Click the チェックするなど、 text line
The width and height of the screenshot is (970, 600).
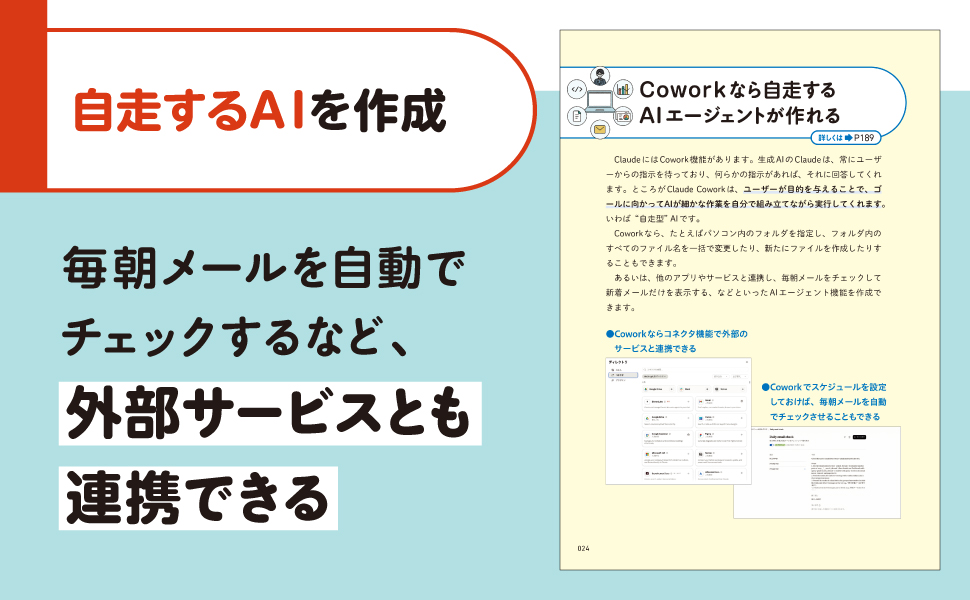click(x=235, y=336)
